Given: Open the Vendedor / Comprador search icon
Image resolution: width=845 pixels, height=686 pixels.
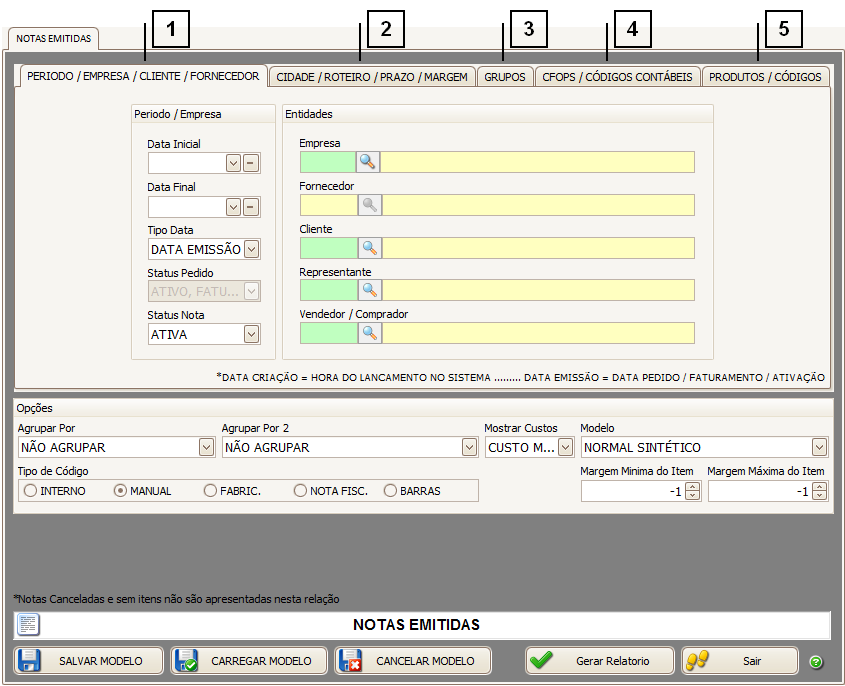Looking at the screenshot, I should pos(368,333).
